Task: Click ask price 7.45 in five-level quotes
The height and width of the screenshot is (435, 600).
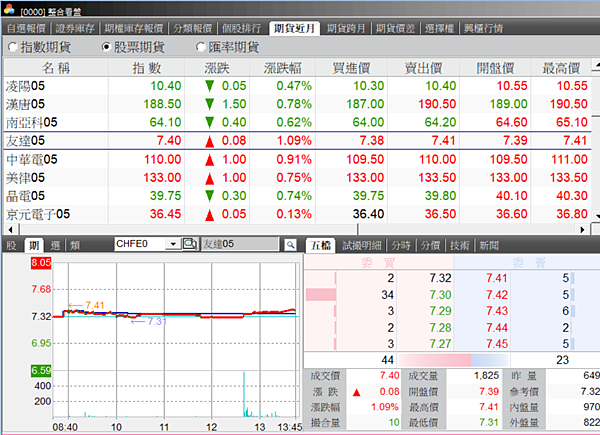Action: 497,344
